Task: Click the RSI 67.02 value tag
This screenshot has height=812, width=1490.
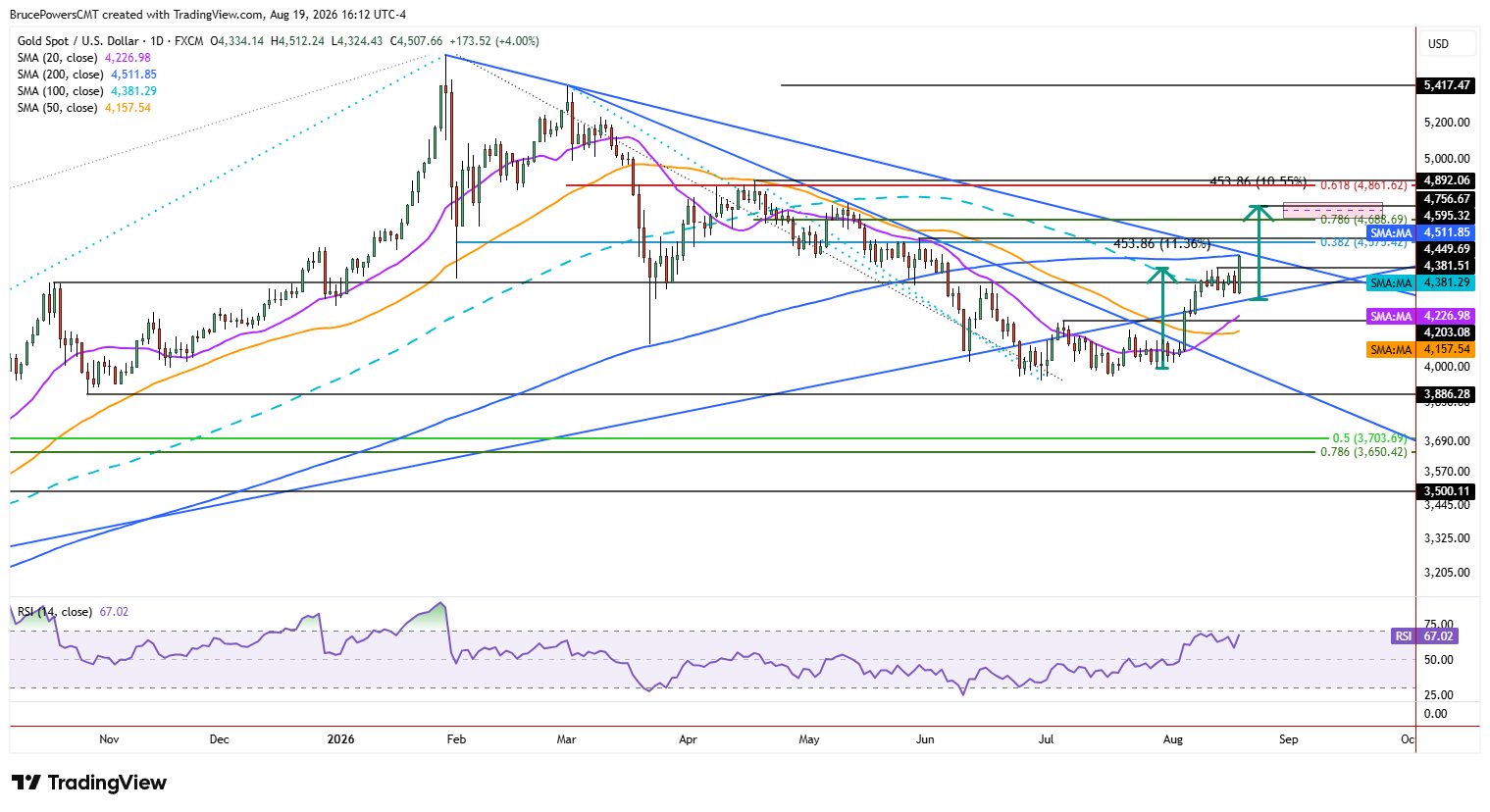Action: (1424, 636)
